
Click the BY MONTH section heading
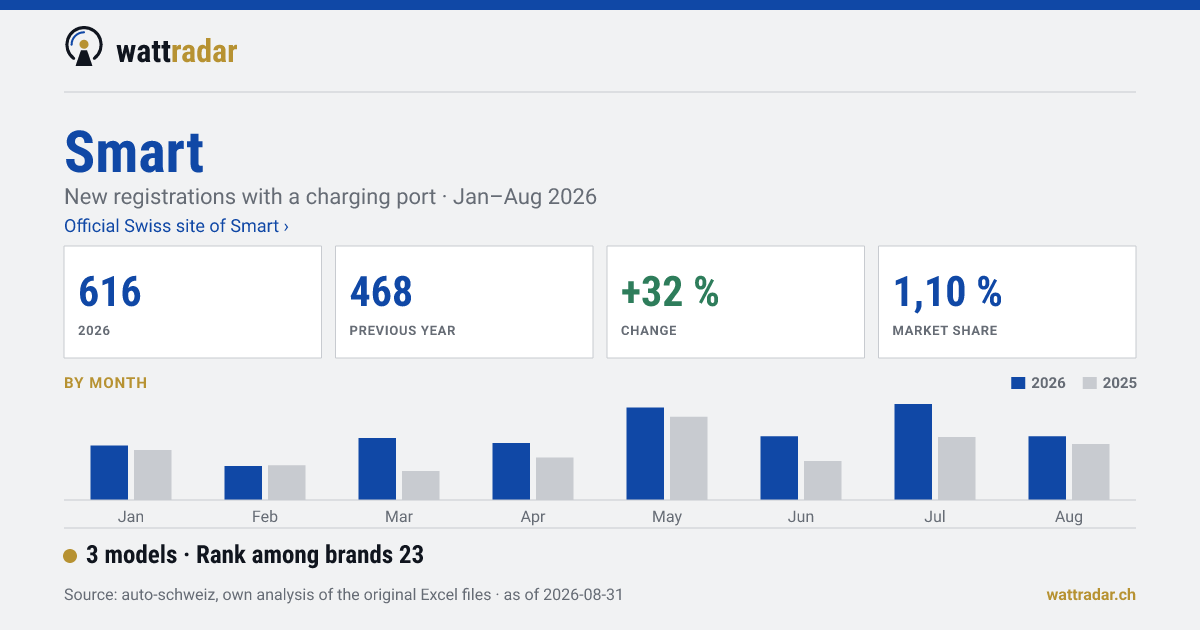pos(105,383)
